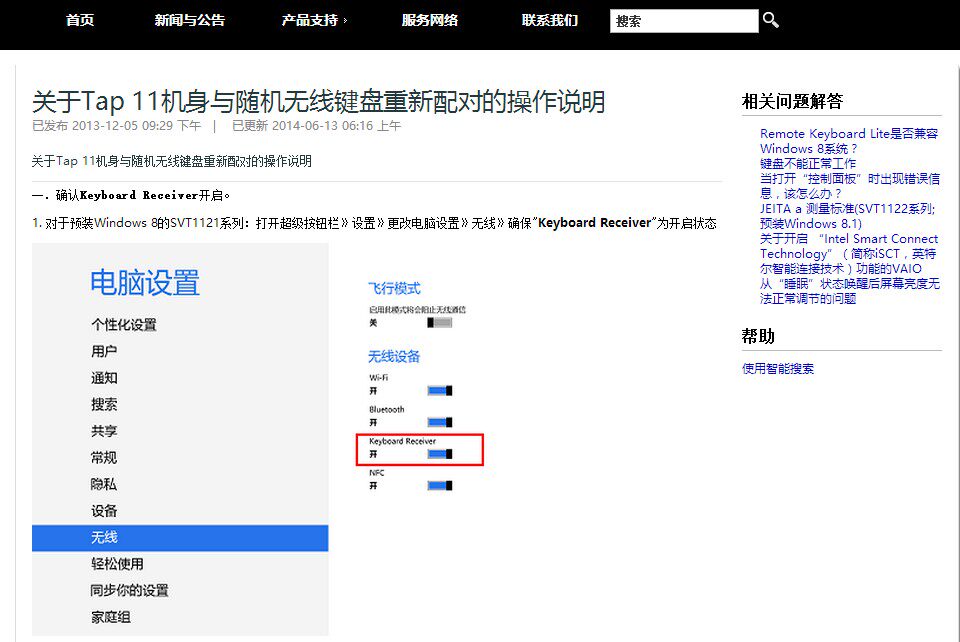
Task: Select 同步你的设置 in PC settings list
Action: (129, 591)
